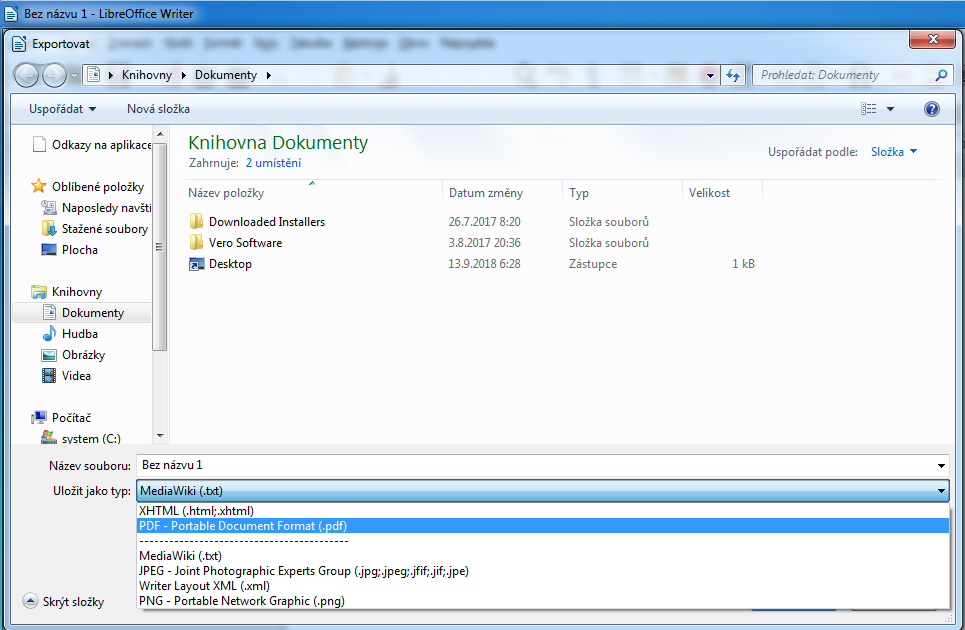965x630 pixels.
Task: Click the blue help question mark icon
Action: coord(932,109)
